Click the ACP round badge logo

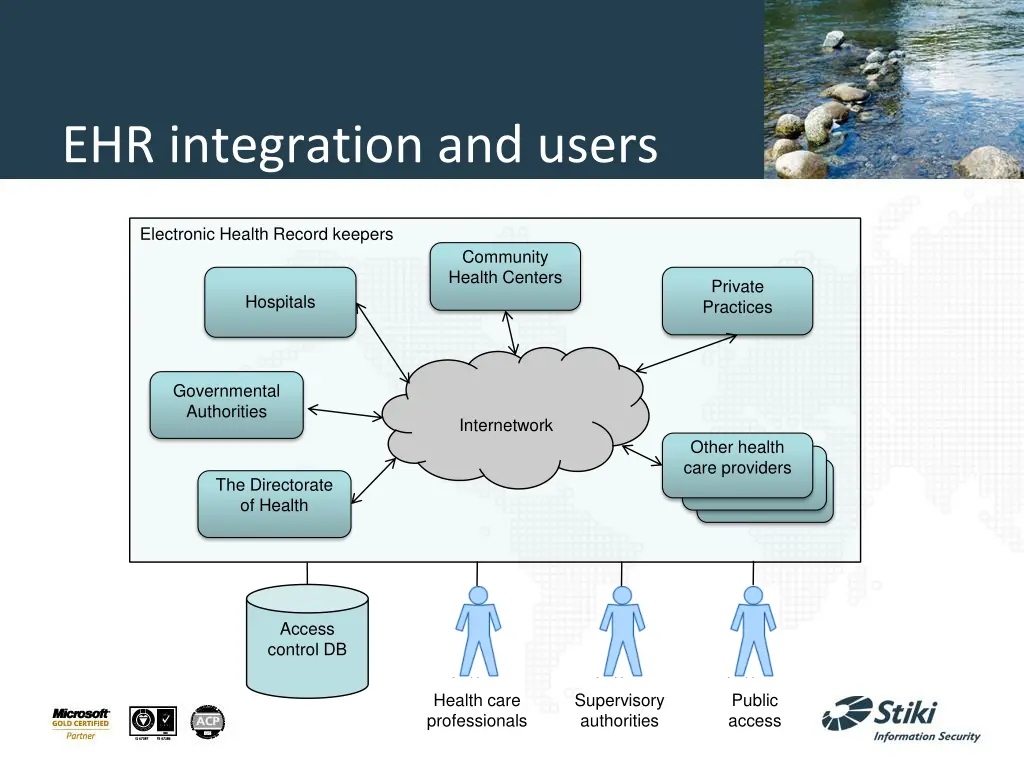coord(208,722)
